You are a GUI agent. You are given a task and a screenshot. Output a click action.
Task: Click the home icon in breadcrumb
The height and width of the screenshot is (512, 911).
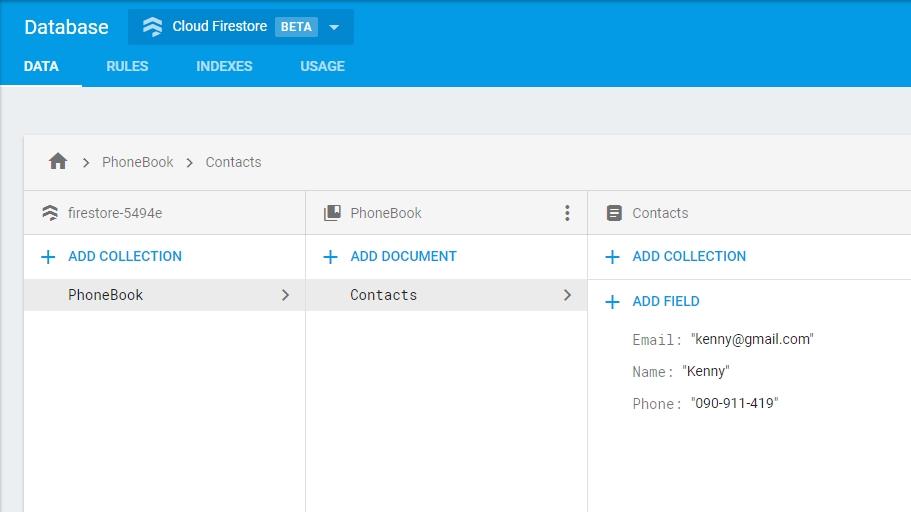click(x=58, y=161)
